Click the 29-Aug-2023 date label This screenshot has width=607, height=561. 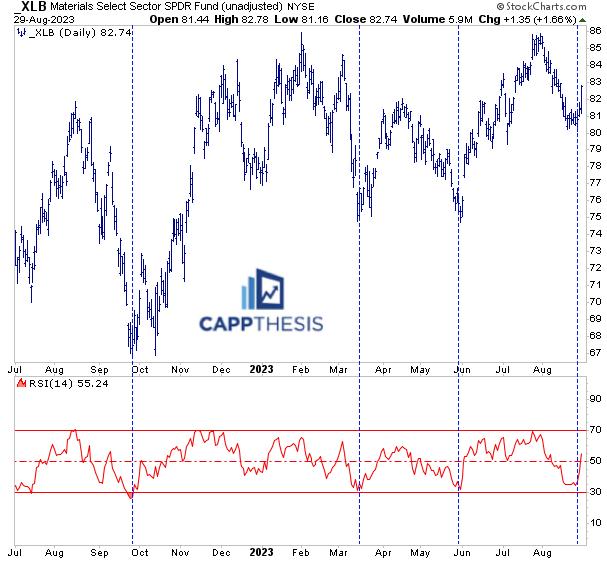click(41, 17)
